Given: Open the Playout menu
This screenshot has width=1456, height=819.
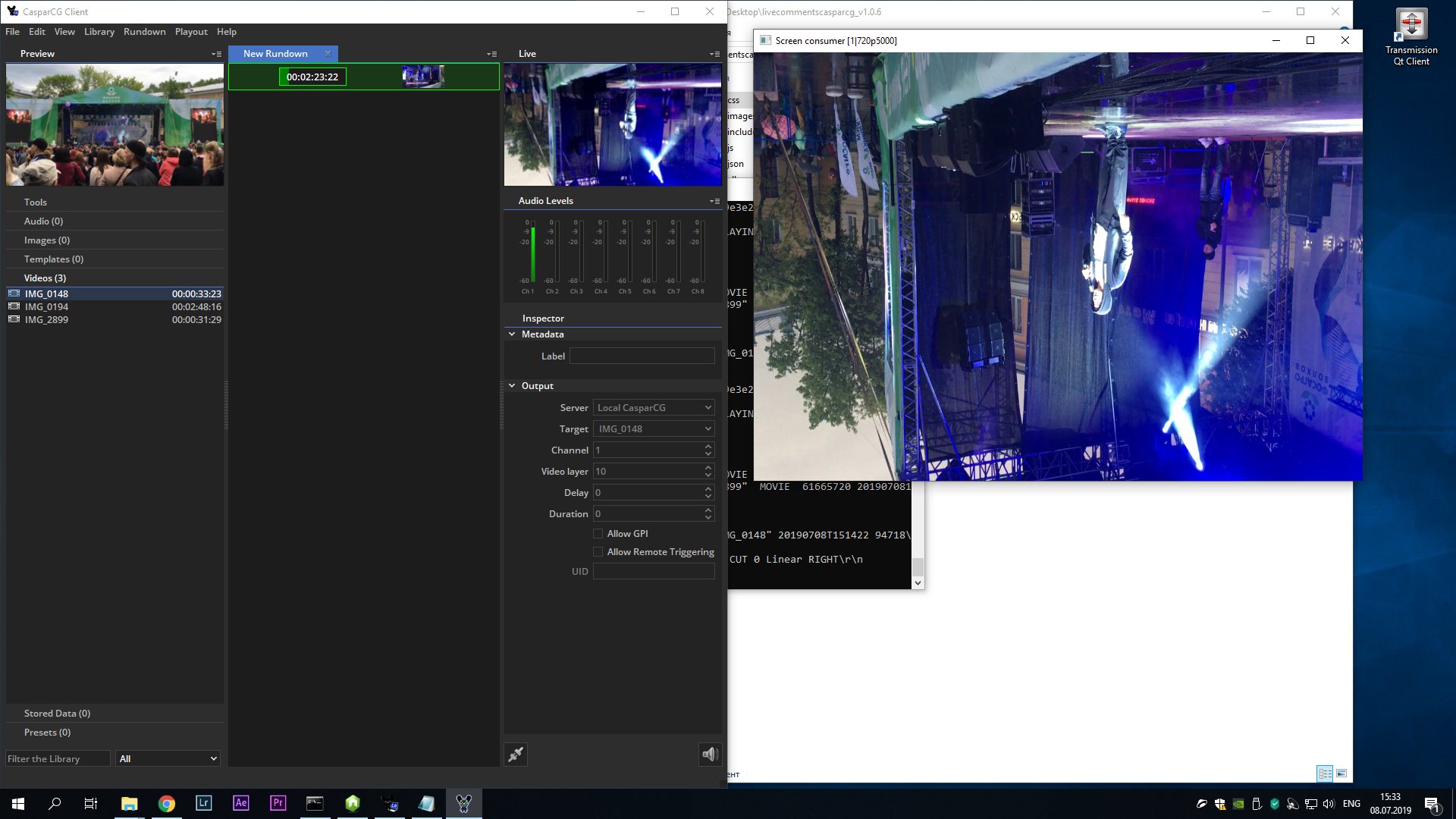Looking at the screenshot, I should pos(191,32).
